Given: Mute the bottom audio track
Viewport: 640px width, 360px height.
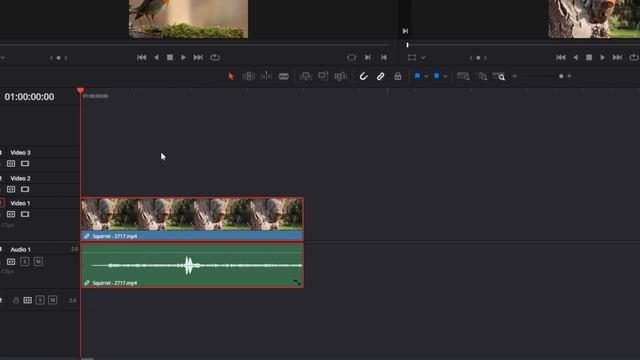Looking at the screenshot, I should point(53,300).
